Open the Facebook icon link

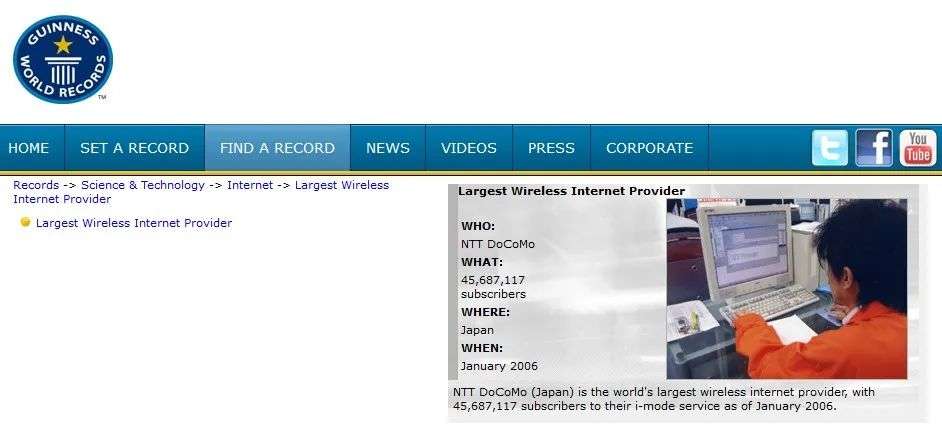(874, 148)
